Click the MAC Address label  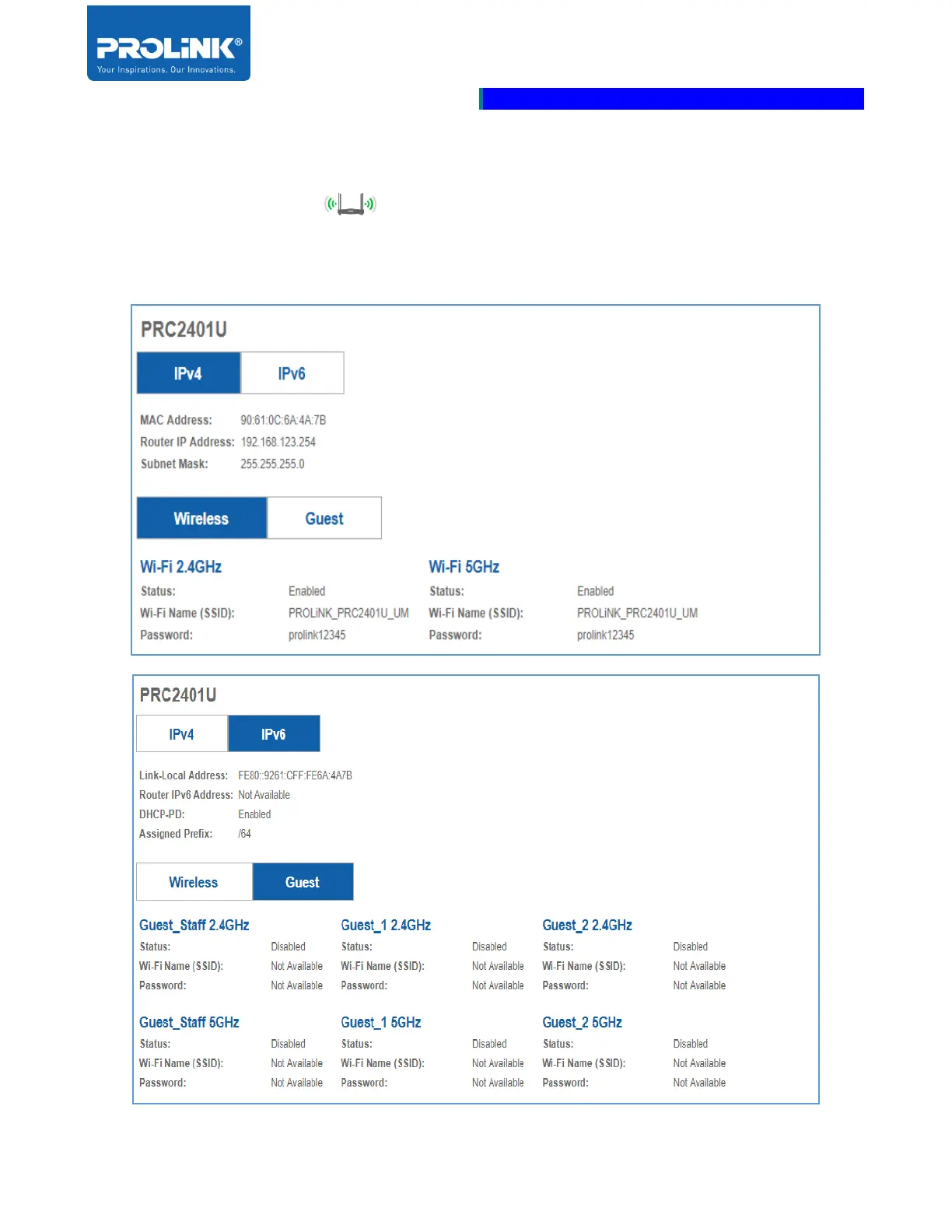176,420
